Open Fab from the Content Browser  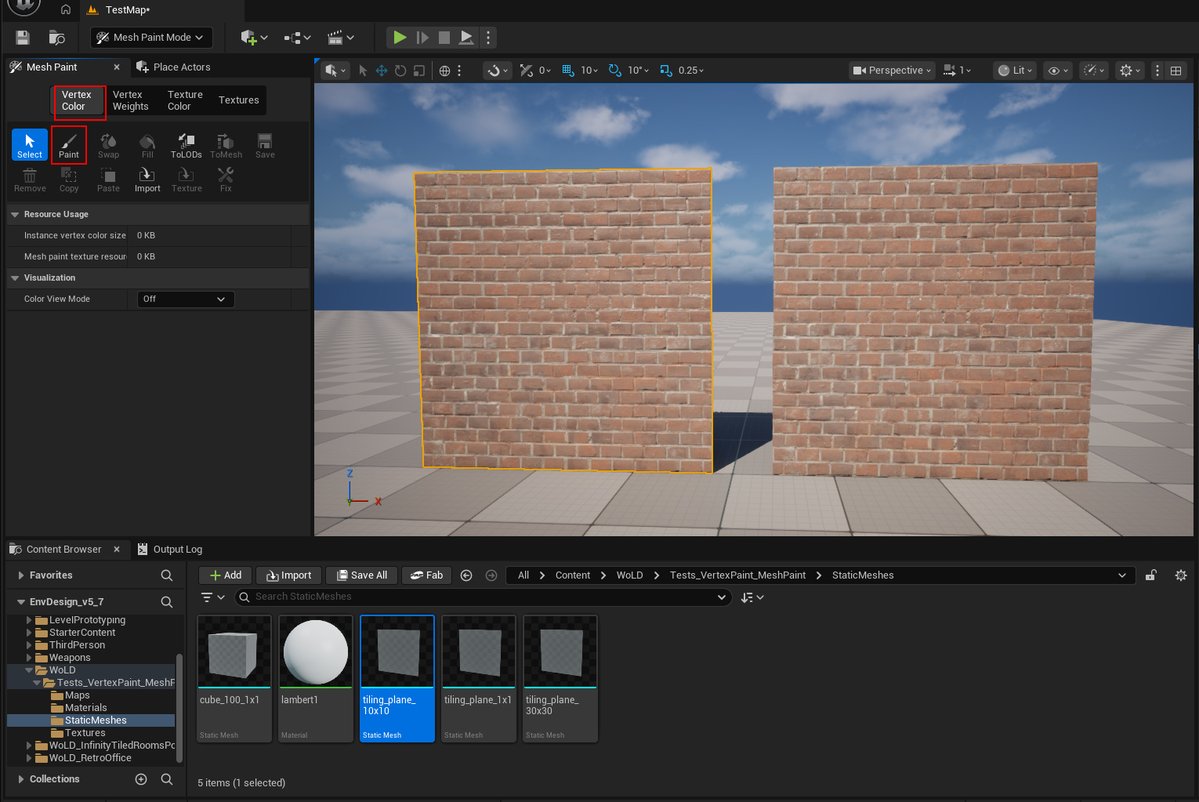427,576
